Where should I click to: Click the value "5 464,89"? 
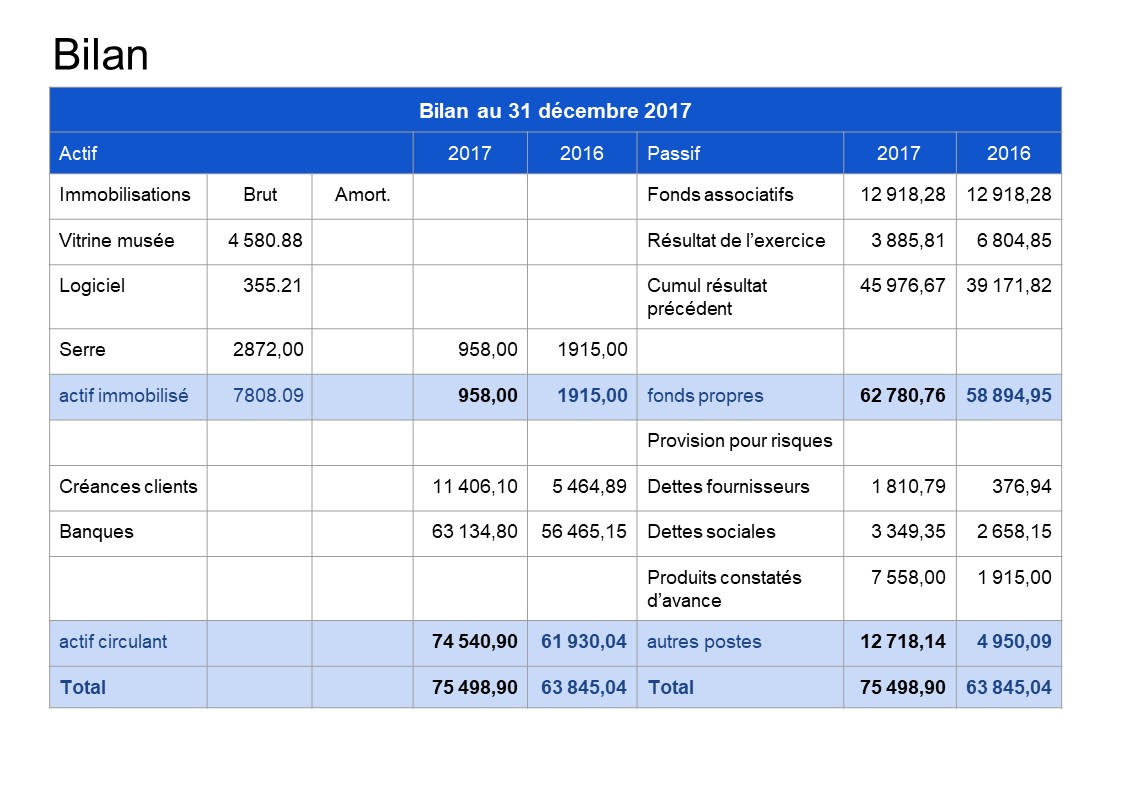[x=589, y=487]
